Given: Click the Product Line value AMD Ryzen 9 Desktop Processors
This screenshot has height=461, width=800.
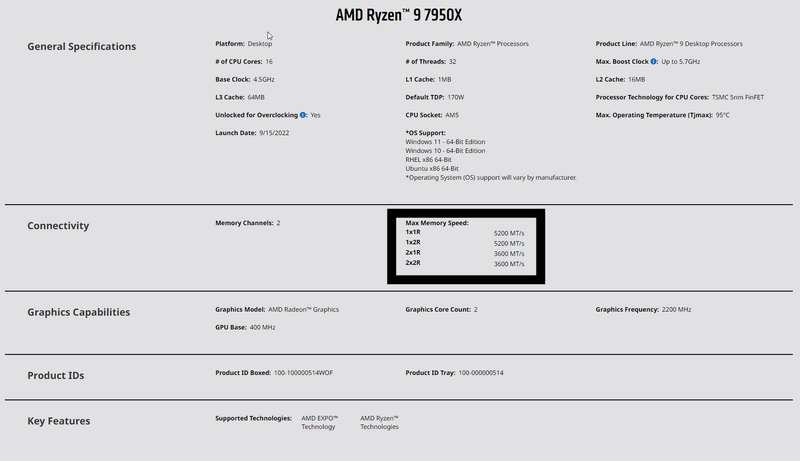Looking at the screenshot, I should 691,44.
